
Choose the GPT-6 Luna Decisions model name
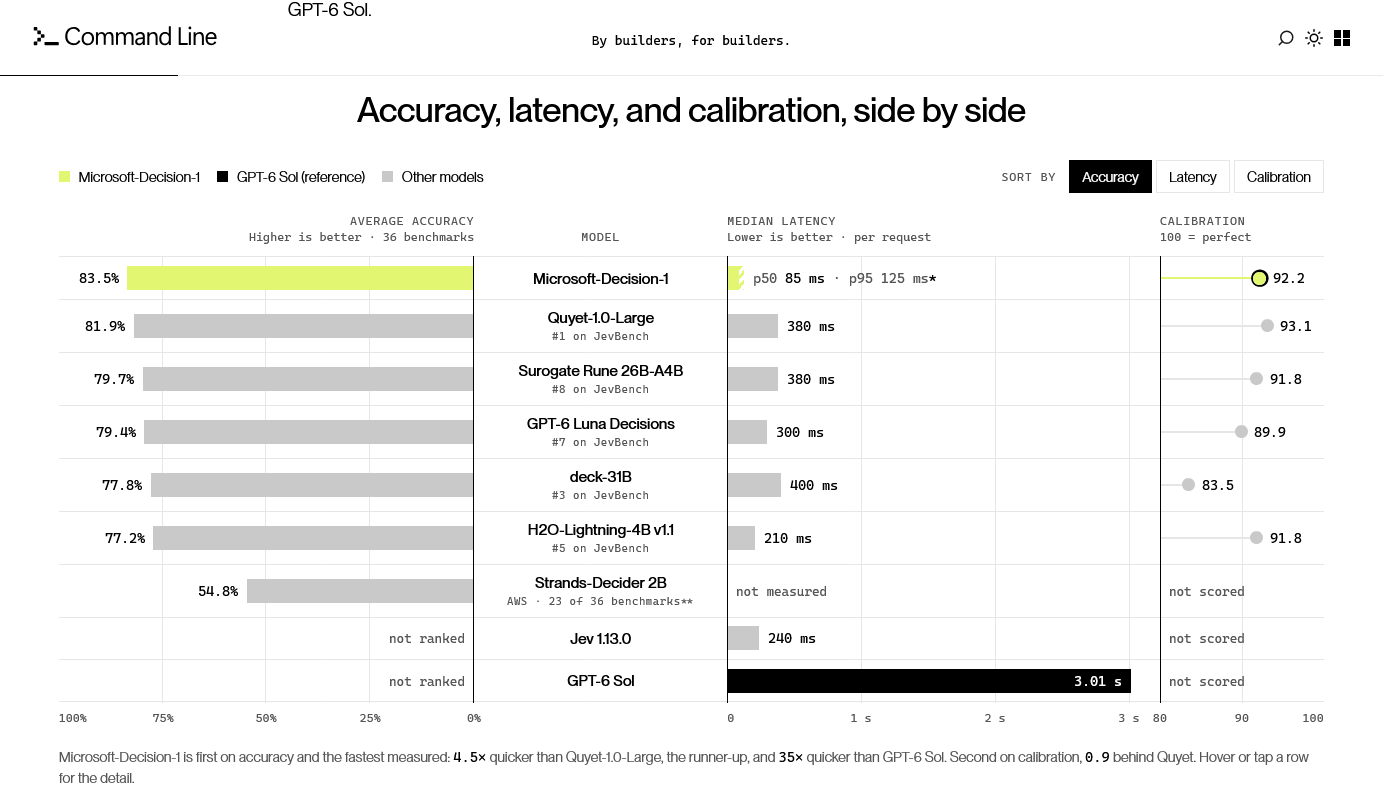pos(600,424)
